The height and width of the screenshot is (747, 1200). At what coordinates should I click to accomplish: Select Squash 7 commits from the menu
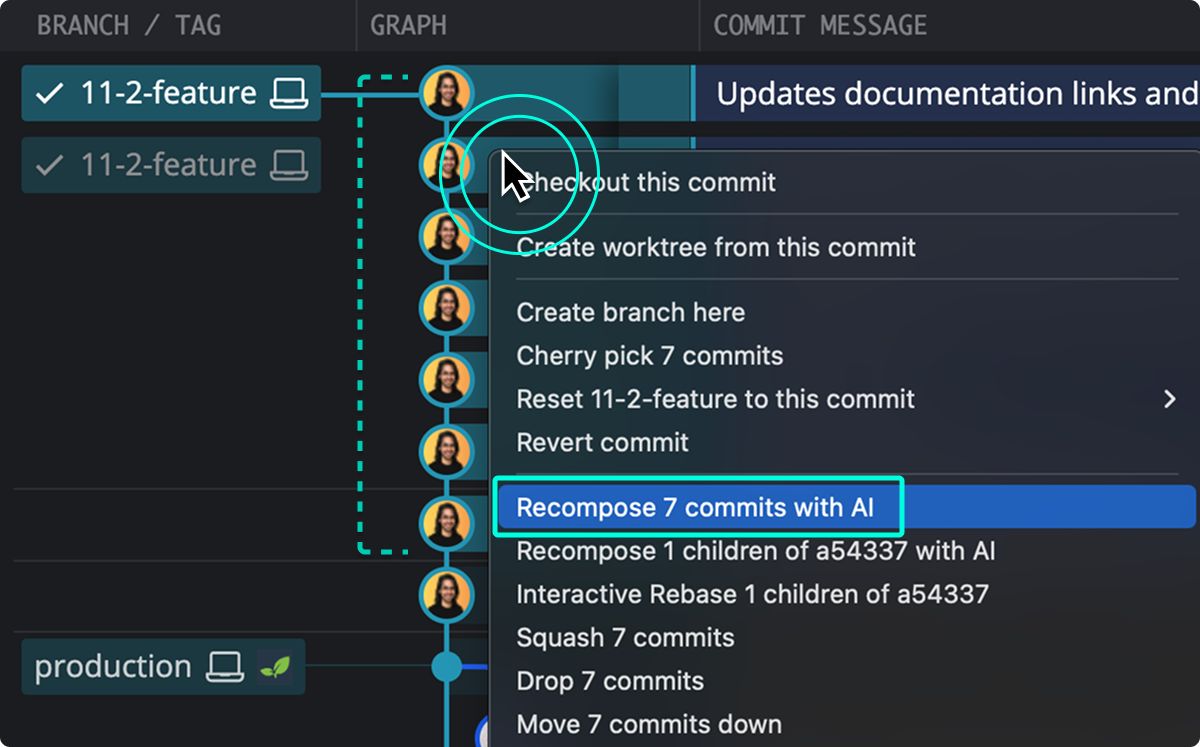[625, 637]
